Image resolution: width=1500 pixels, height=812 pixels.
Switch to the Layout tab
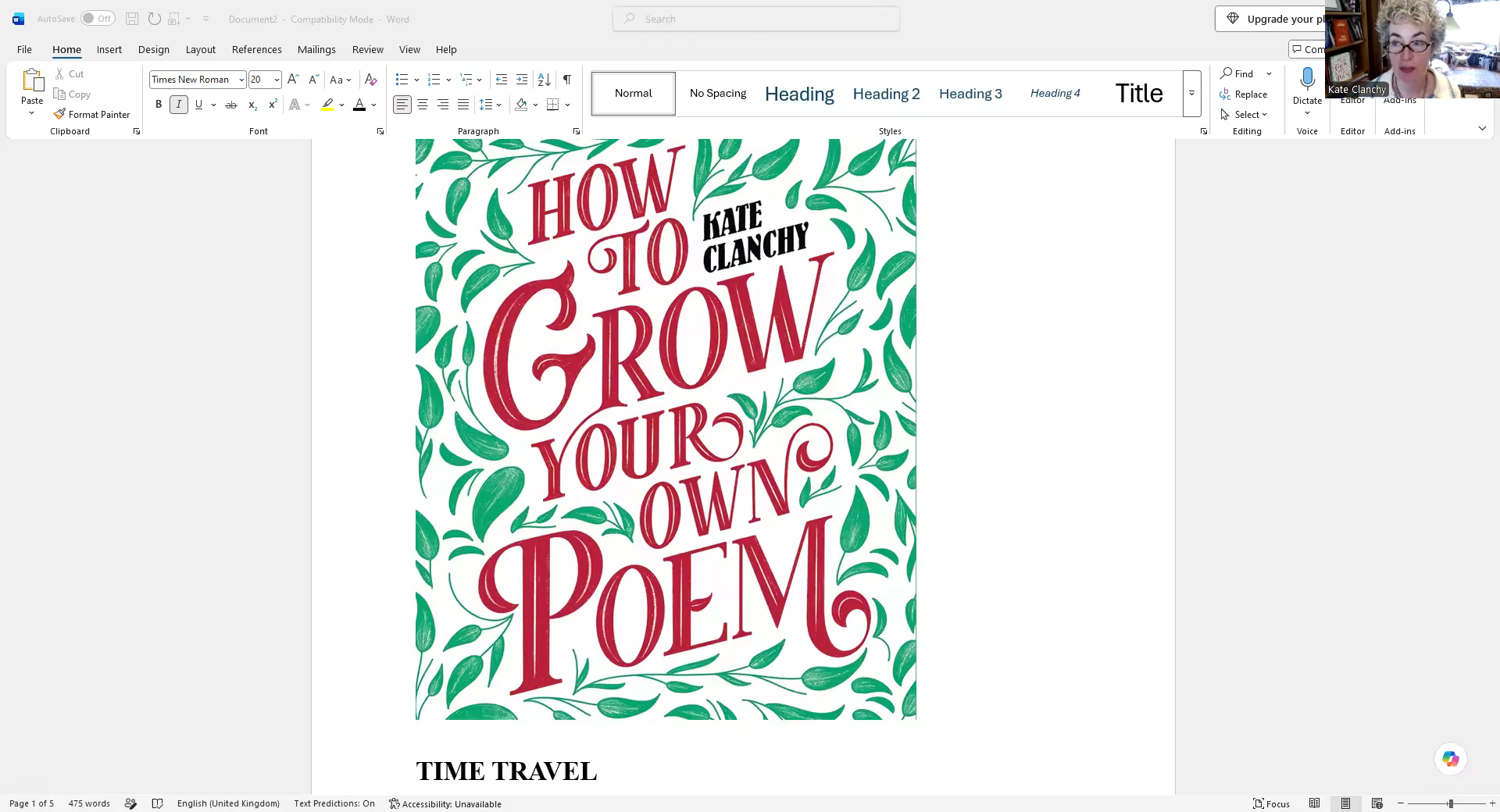point(201,49)
